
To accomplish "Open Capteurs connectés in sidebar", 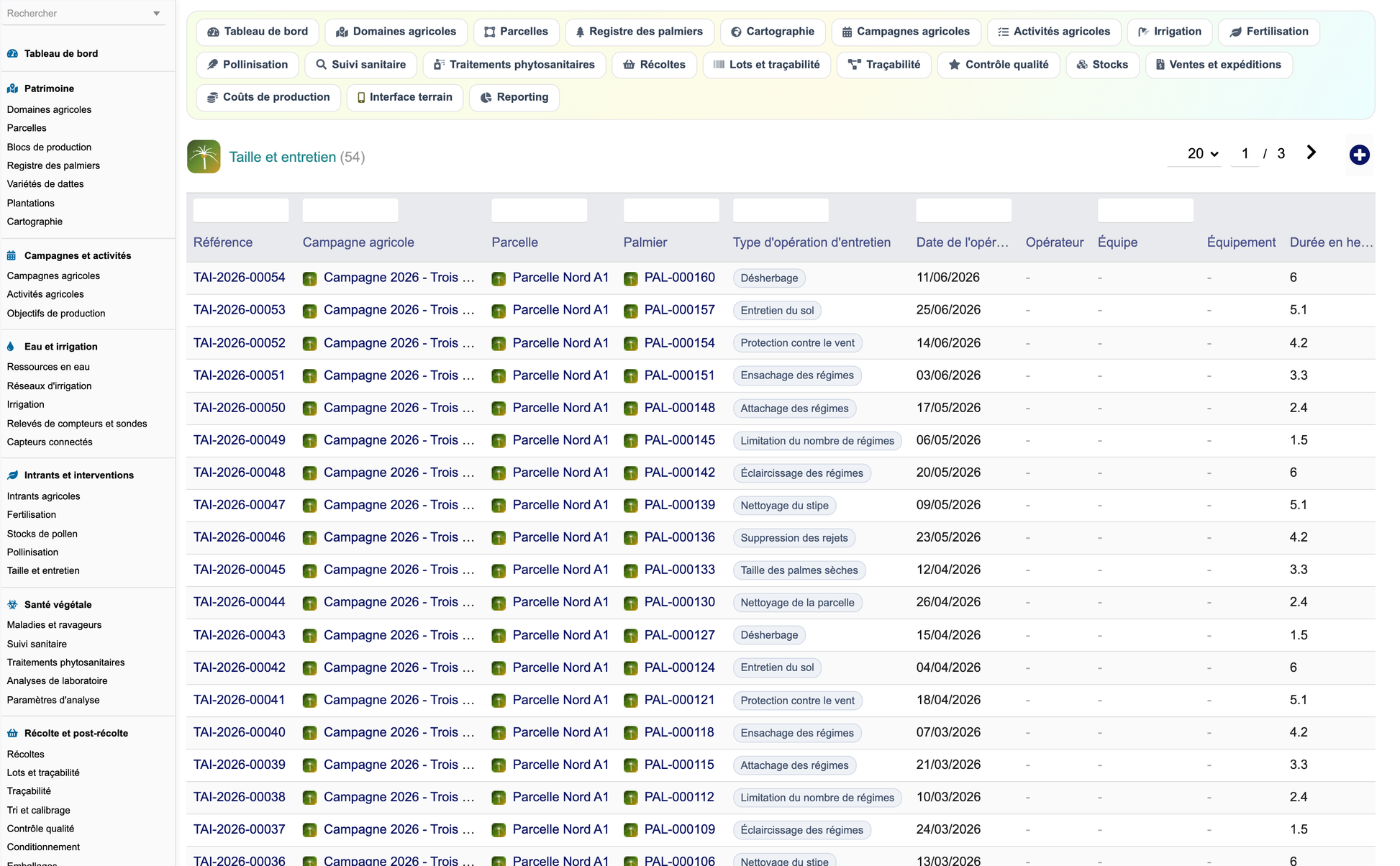I will [x=50, y=442].
